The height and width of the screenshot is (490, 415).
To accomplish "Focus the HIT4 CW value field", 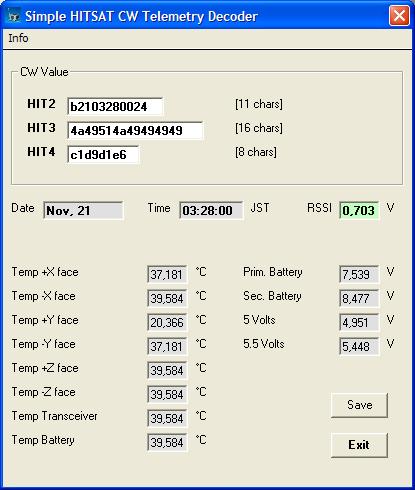I will [x=103, y=154].
